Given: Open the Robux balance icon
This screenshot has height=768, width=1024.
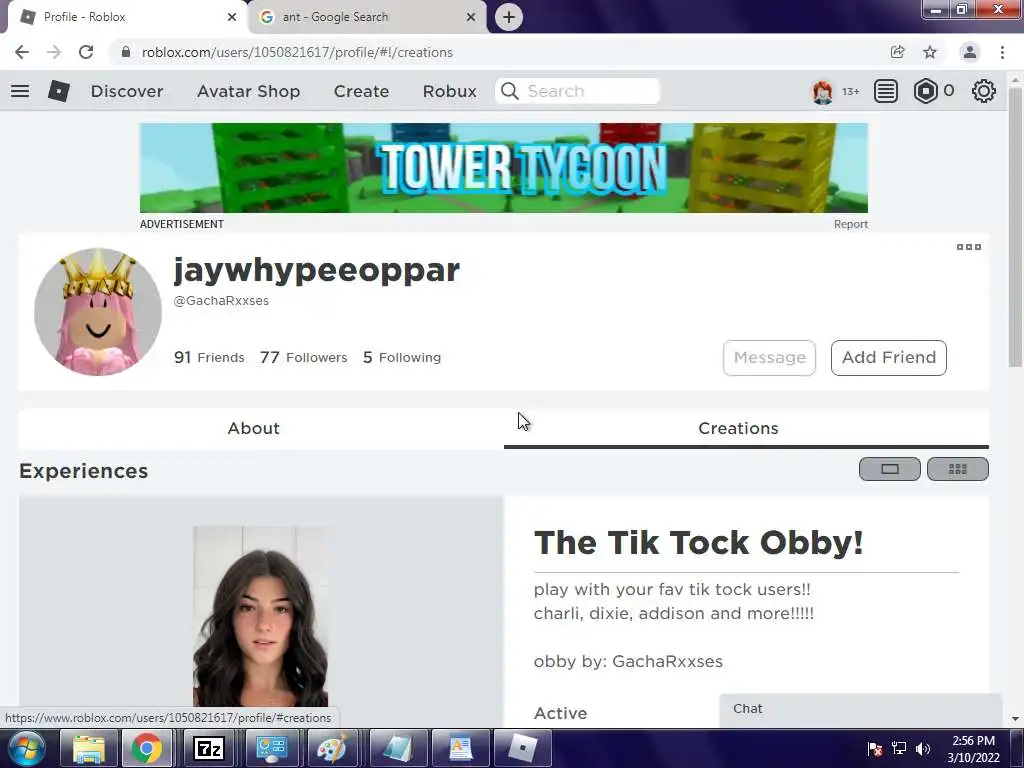Looking at the screenshot, I should pyautogui.click(x=925, y=91).
